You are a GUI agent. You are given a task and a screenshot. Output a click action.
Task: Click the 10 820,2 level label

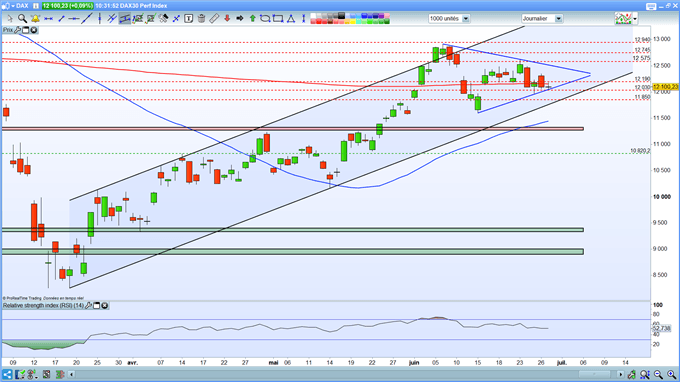point(640,151)
